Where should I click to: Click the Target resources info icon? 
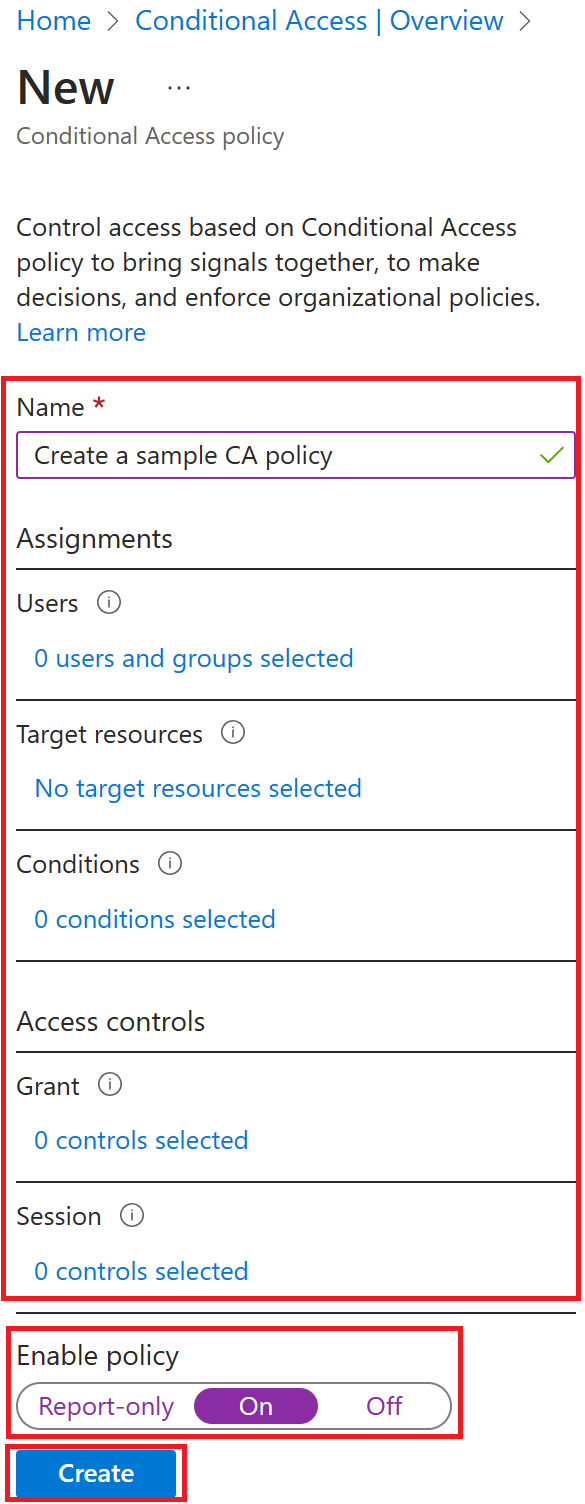pos(231,733)
